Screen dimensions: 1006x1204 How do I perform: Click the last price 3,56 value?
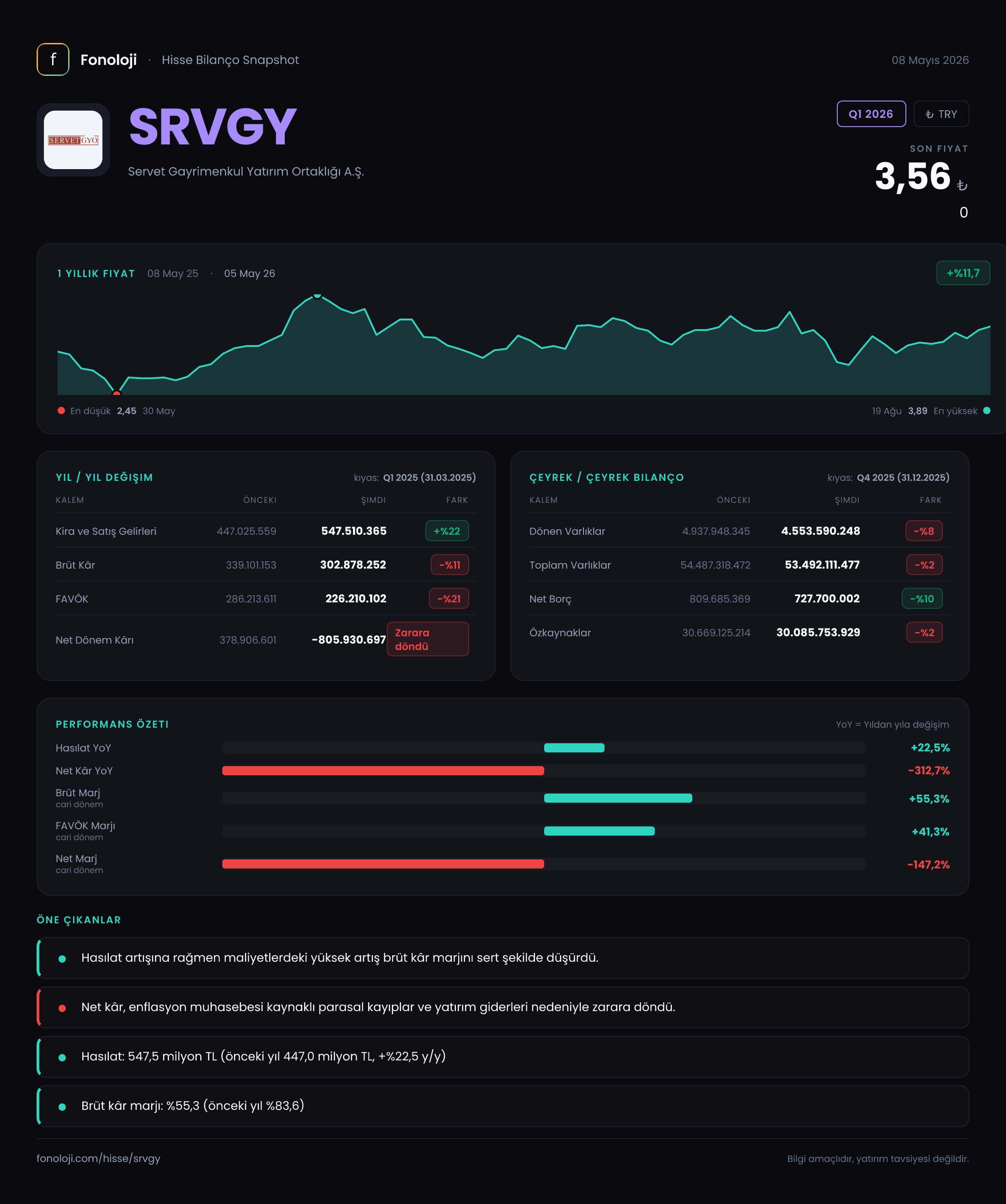pyautogui.click(x=913, y=176)
